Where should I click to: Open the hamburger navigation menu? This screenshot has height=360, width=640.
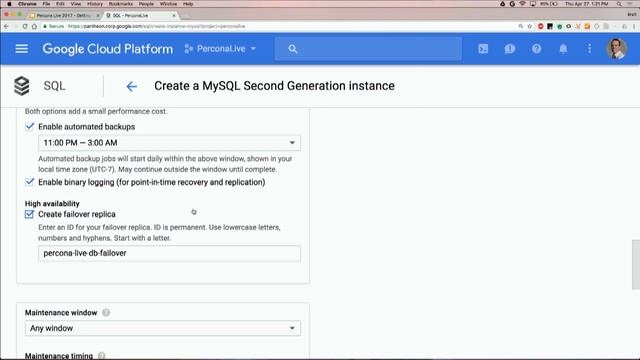22,49
